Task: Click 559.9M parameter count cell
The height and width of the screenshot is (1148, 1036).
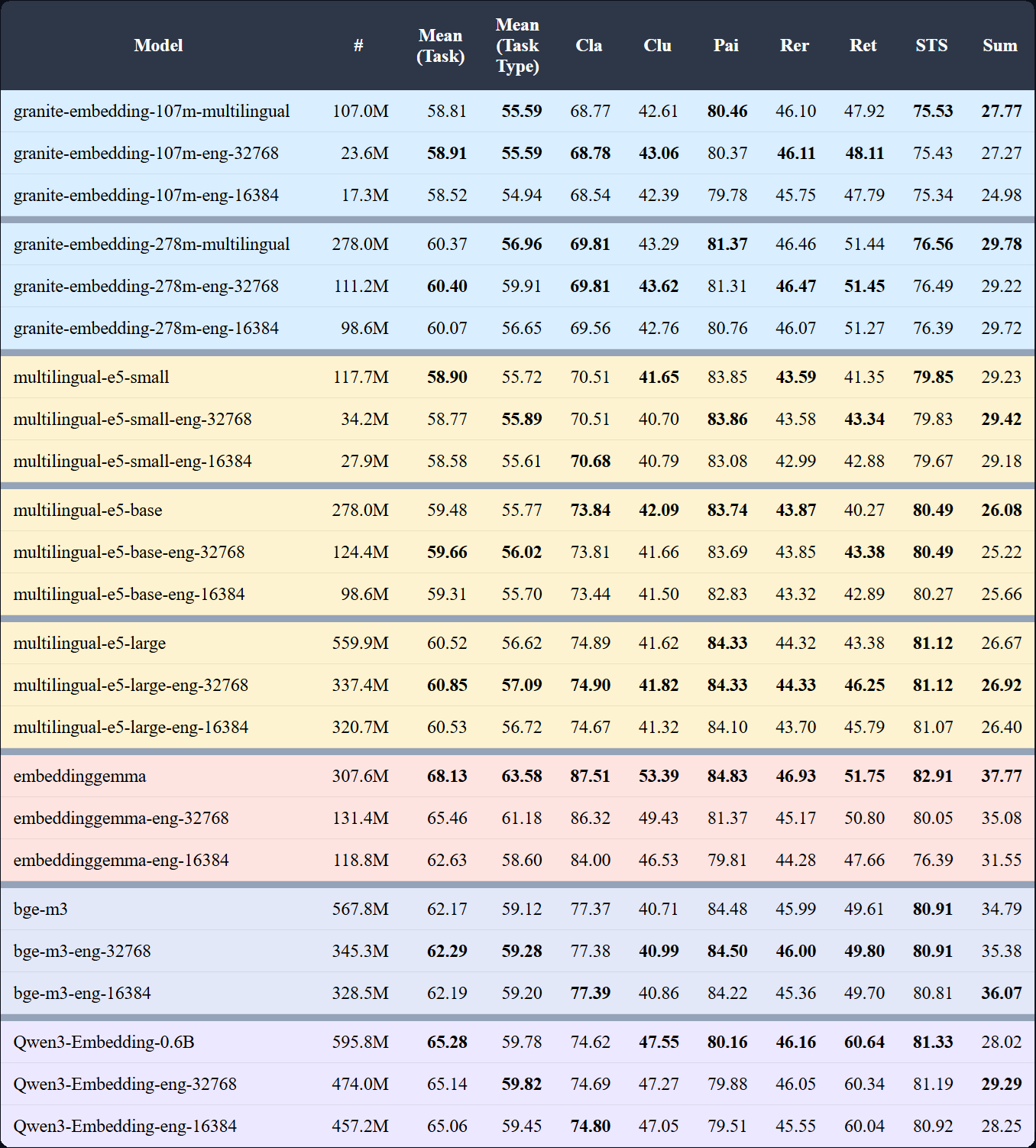Action: pyautogui.click(x=360, y=644)
